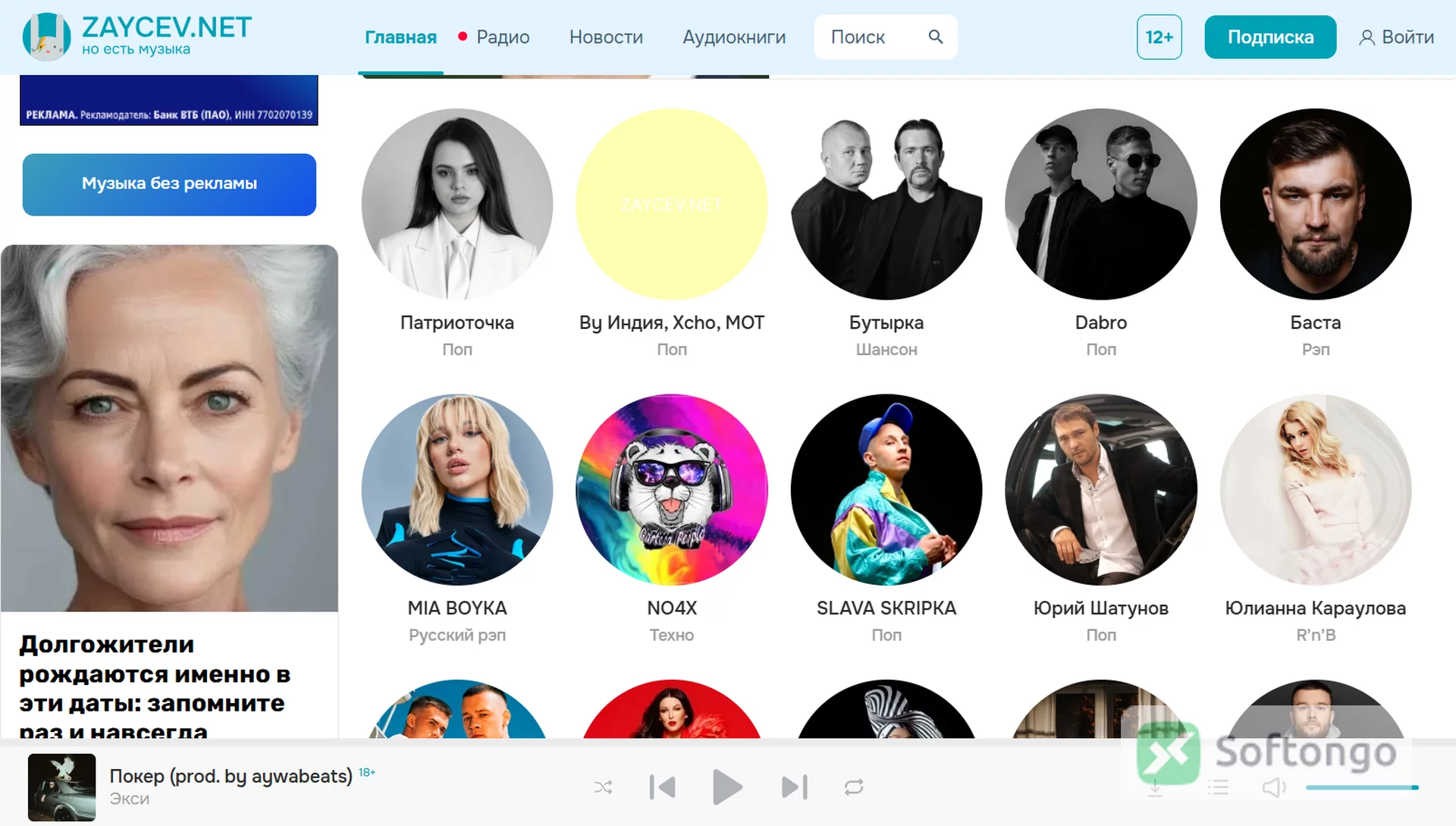This screenshot has width=1456, height=826.
Task: Click the search magnifier icon
Action: 936,36
